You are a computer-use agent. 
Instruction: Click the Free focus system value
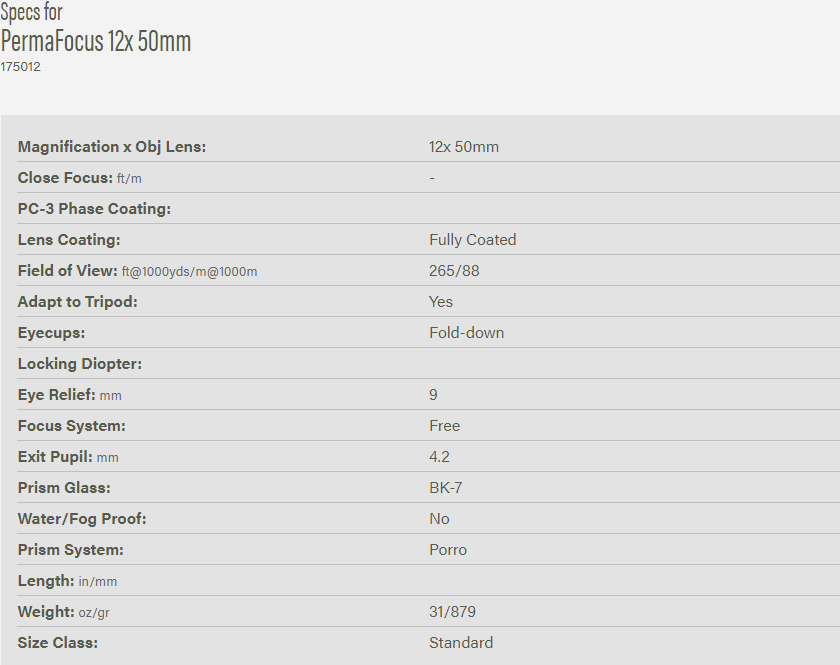click(x=445, y=426)
